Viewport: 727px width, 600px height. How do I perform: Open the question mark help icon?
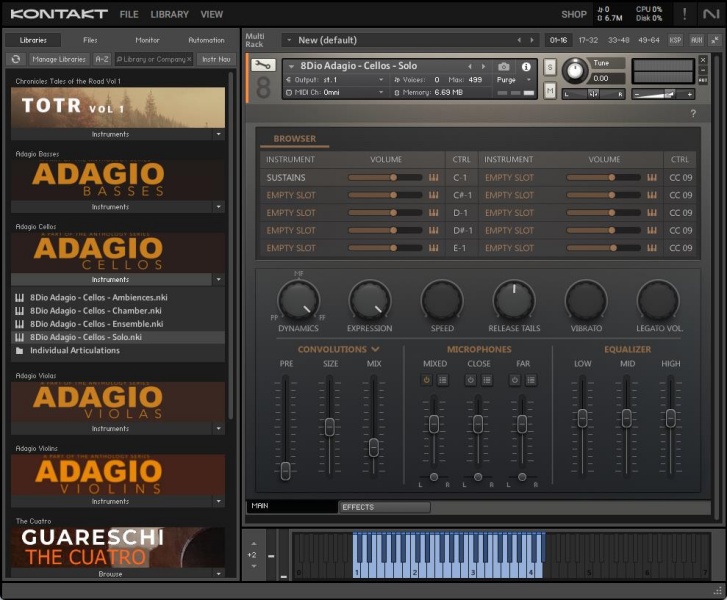coord(693,114)
